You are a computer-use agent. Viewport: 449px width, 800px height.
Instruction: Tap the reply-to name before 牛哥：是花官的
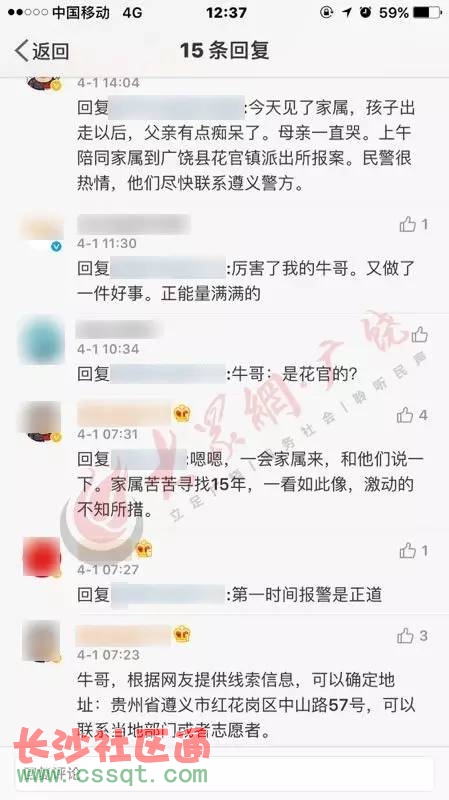click(168, 374)
